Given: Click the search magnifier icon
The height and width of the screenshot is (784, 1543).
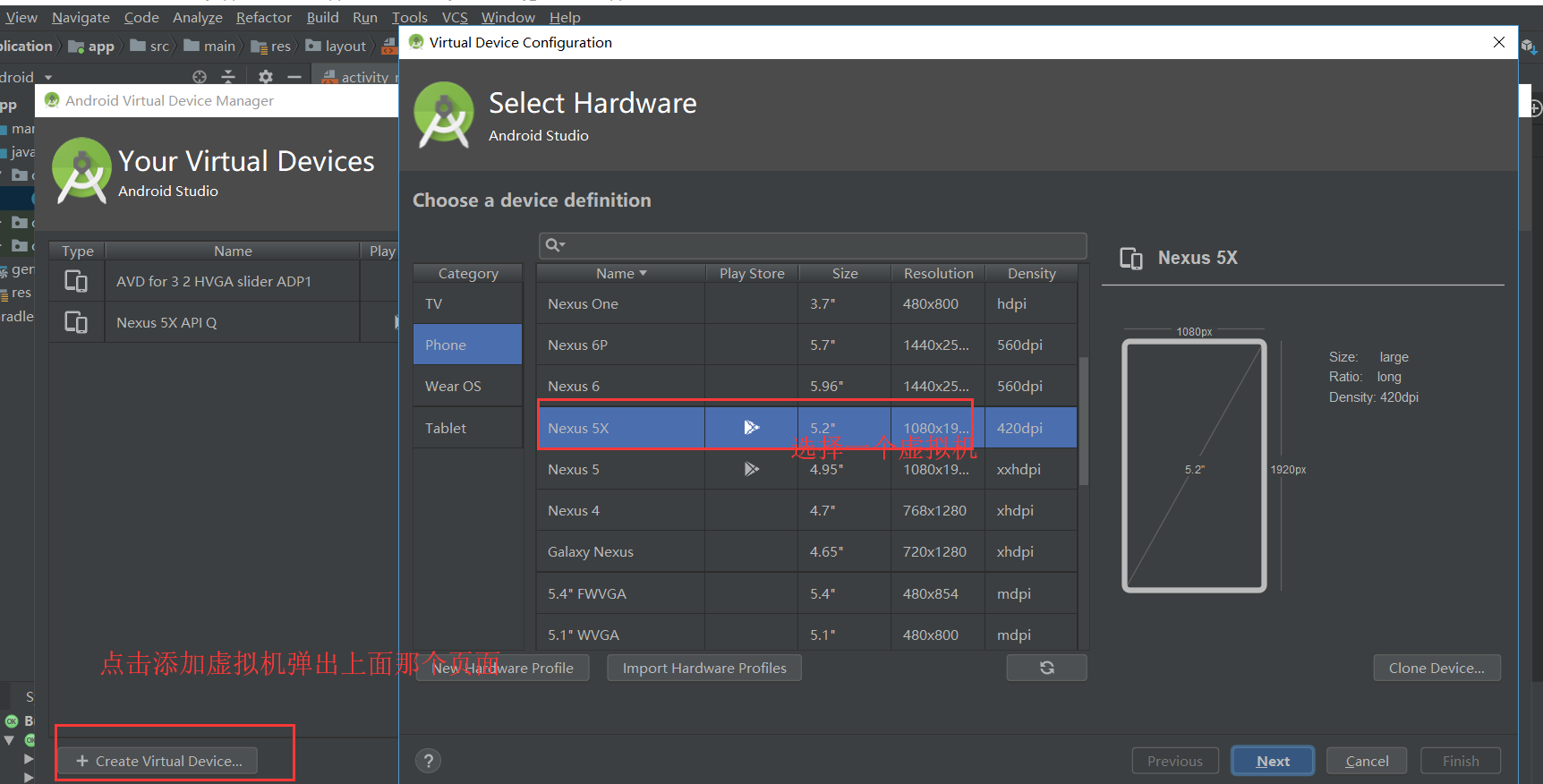Looking at the screenshot, I should 554,245.
